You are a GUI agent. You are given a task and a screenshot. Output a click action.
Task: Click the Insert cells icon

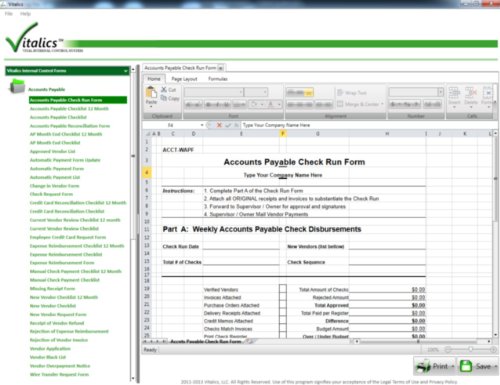point(454,93)
